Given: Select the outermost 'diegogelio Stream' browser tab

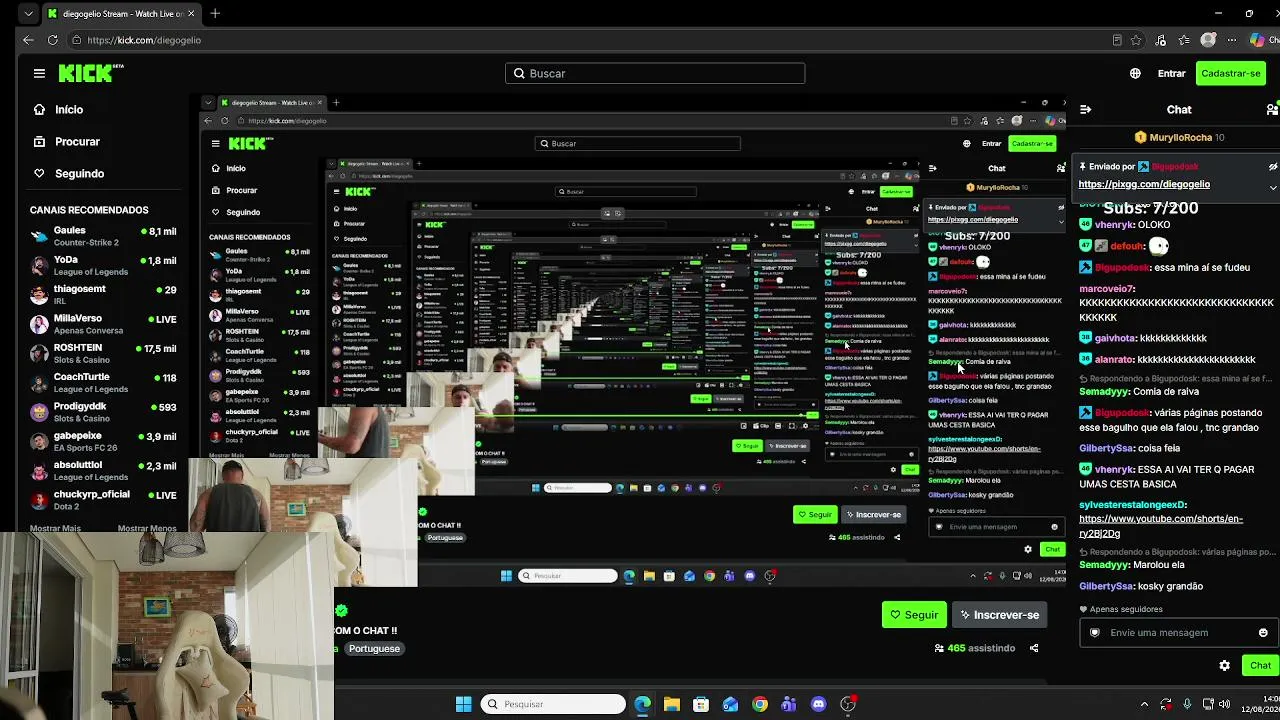Looking at the screenshot, I should [x=122, y=14].
